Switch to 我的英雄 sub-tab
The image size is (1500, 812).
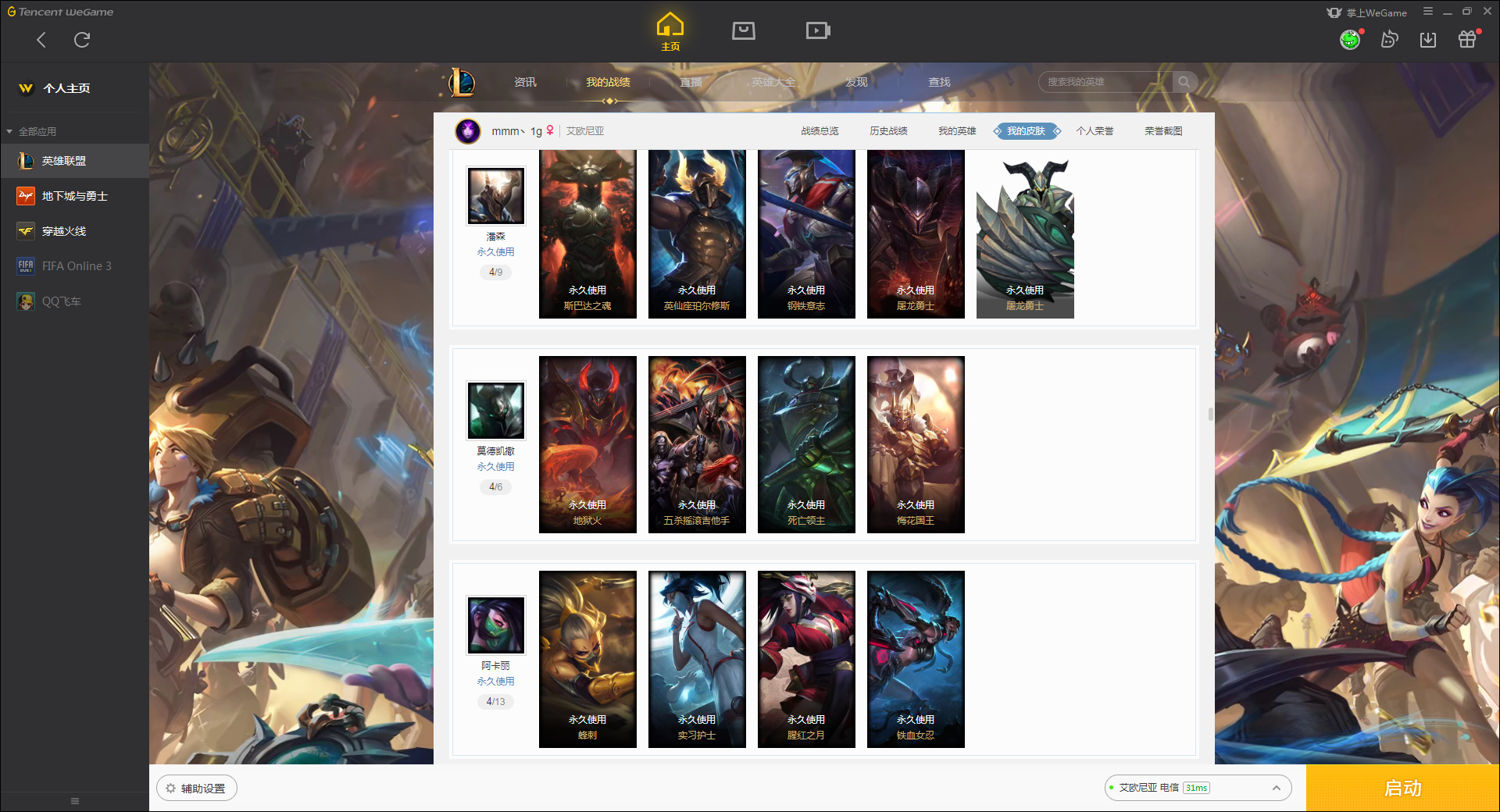click(x=957, y=131)
